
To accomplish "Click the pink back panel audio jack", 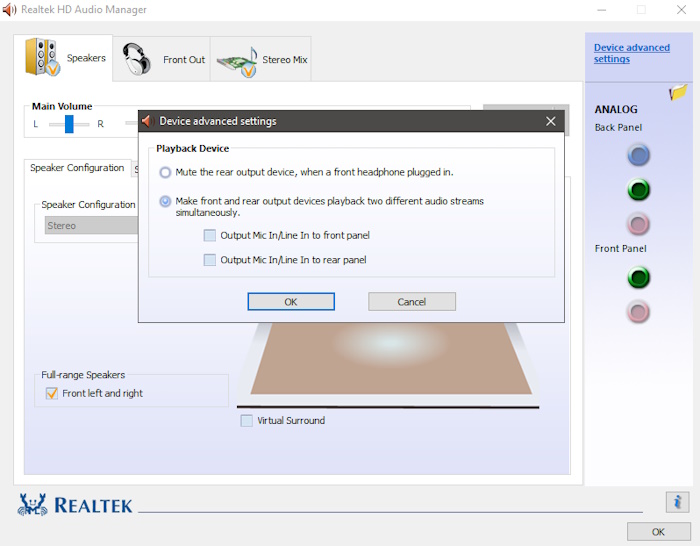I will (638, 224).
